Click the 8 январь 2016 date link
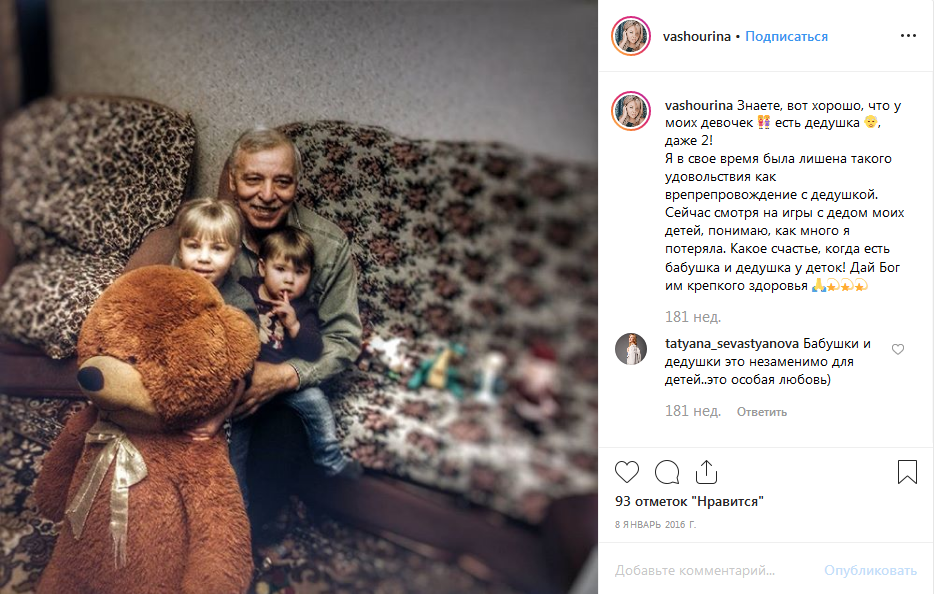The width and height of the screenshot is (934, 594). [x=655, y=524]
